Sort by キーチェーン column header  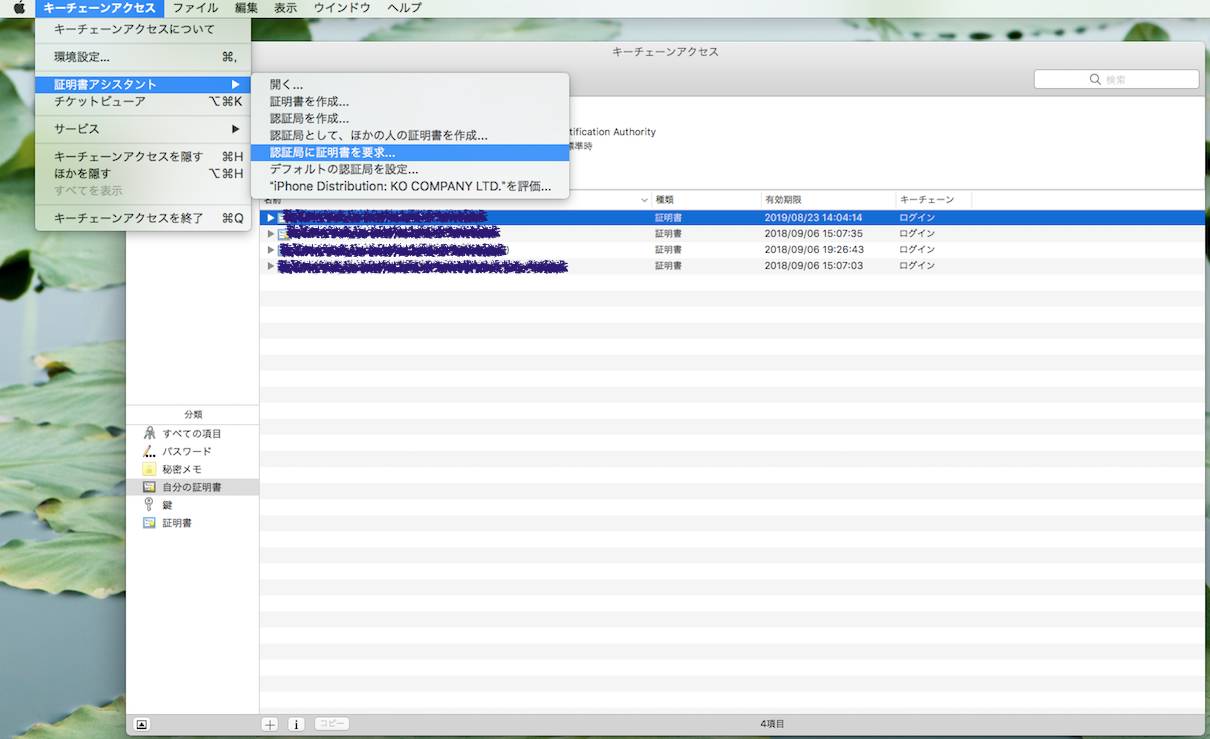(x=934, y=200)
